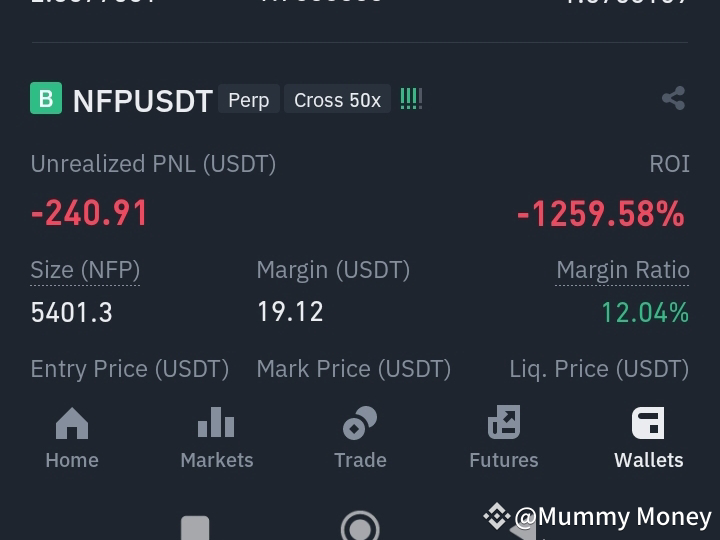Viewport: 720px width, 540px height.
Task: Tap the Android home circle button
Action: point(360,527)
